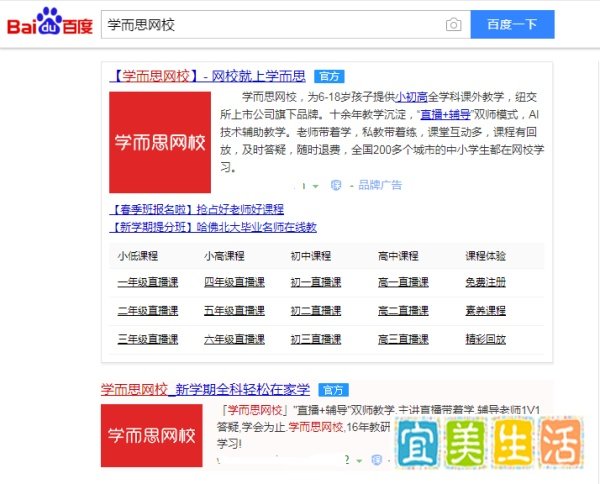600x484 pixels.
Task: Open 学而思网校_新学期全科轻松在家学 result title
Action: [x=205, y=389]
